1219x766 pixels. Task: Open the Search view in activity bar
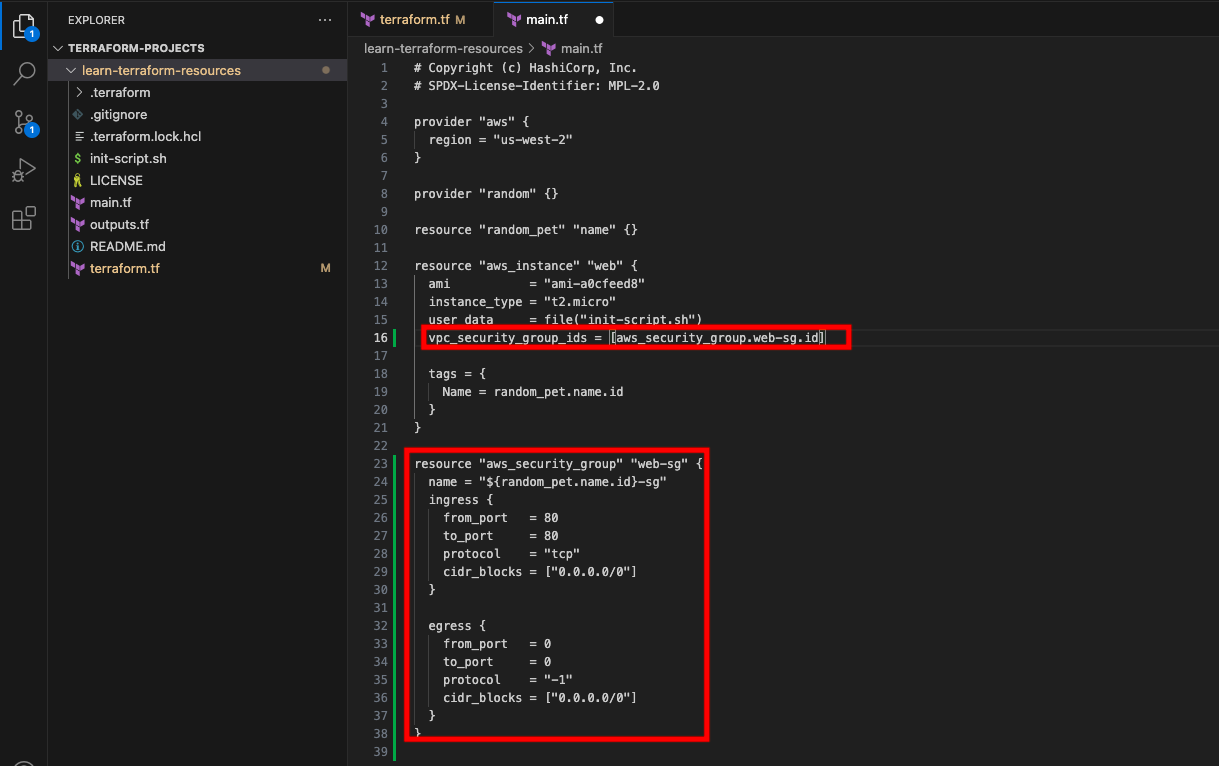click(x=24, y=73)
